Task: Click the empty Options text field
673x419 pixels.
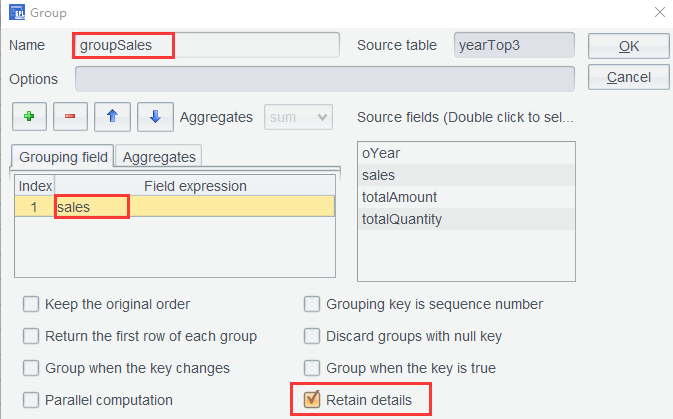Action: pos(324,79)
